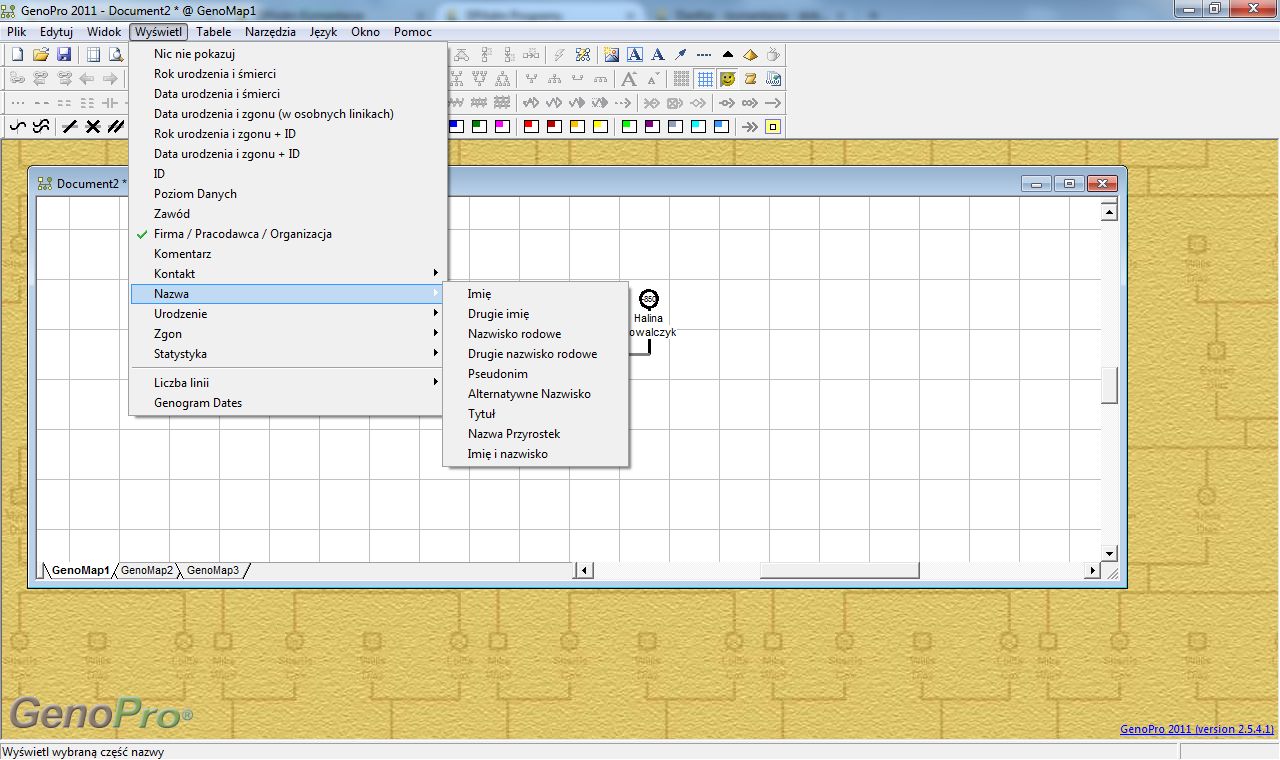Switch to the GenoMap3 tab
1280x760 pixels.
click(212, 570)
